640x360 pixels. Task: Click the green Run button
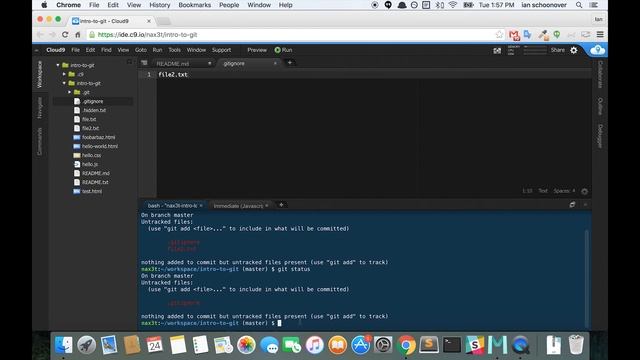(283, 50)
